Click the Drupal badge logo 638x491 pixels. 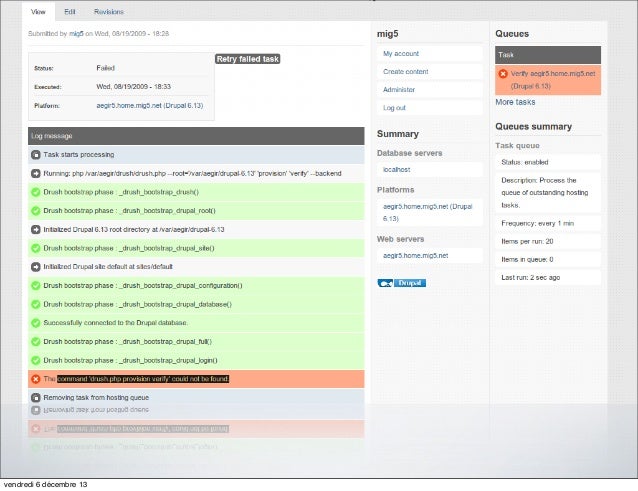(x=402, y=283)
